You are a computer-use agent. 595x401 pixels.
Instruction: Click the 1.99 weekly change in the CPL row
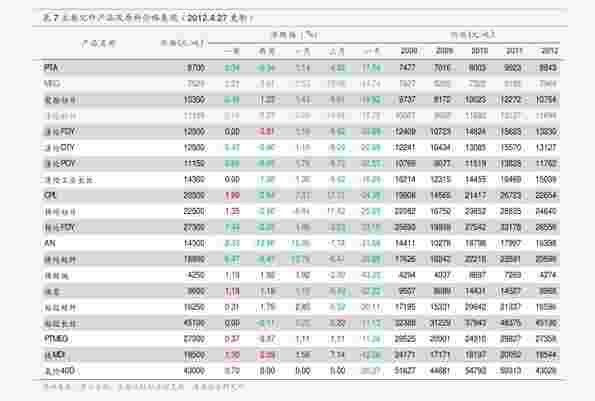pyautogui.click(x=232, y=196)
